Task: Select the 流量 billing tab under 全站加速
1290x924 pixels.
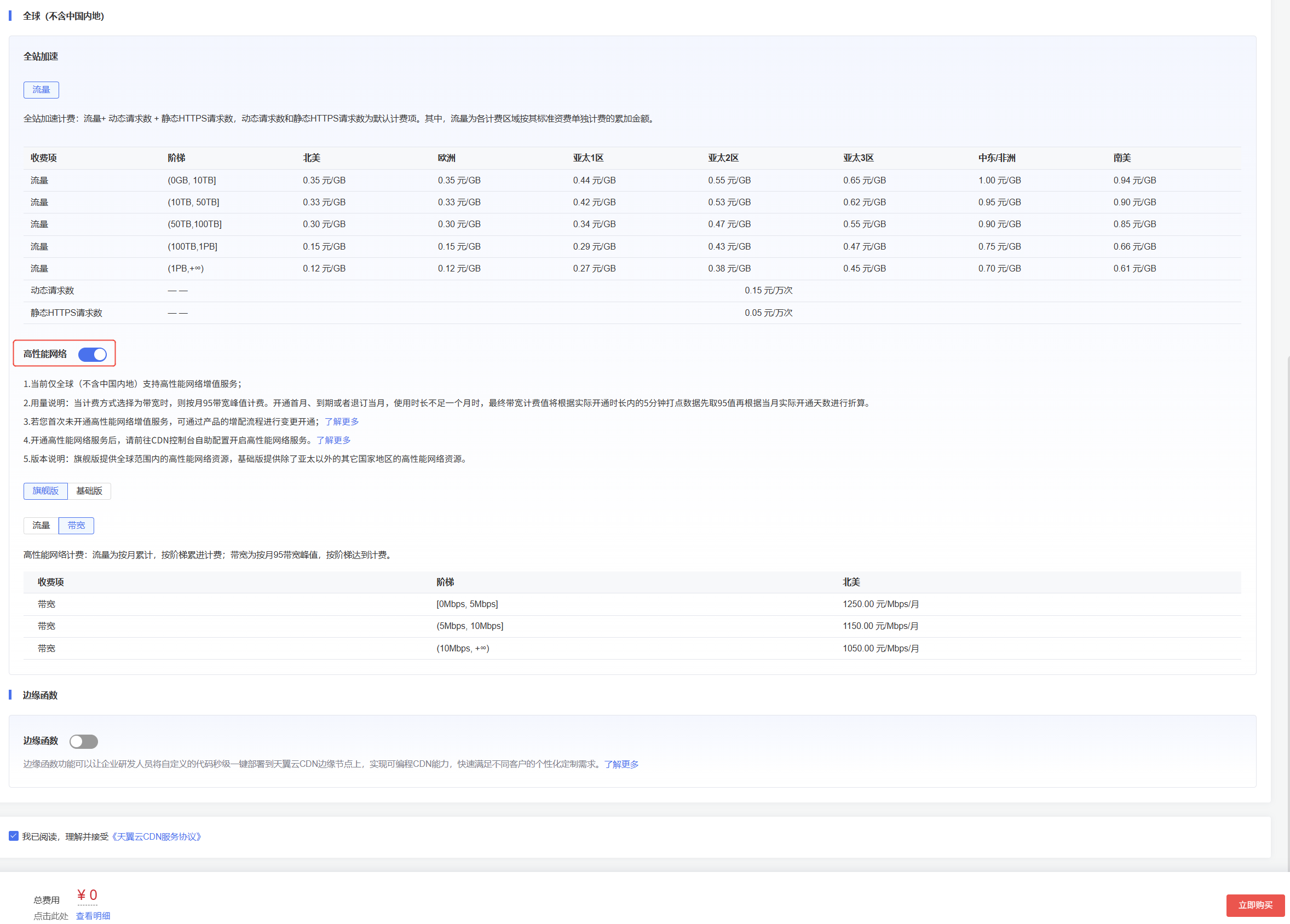Action: point(41,90)
